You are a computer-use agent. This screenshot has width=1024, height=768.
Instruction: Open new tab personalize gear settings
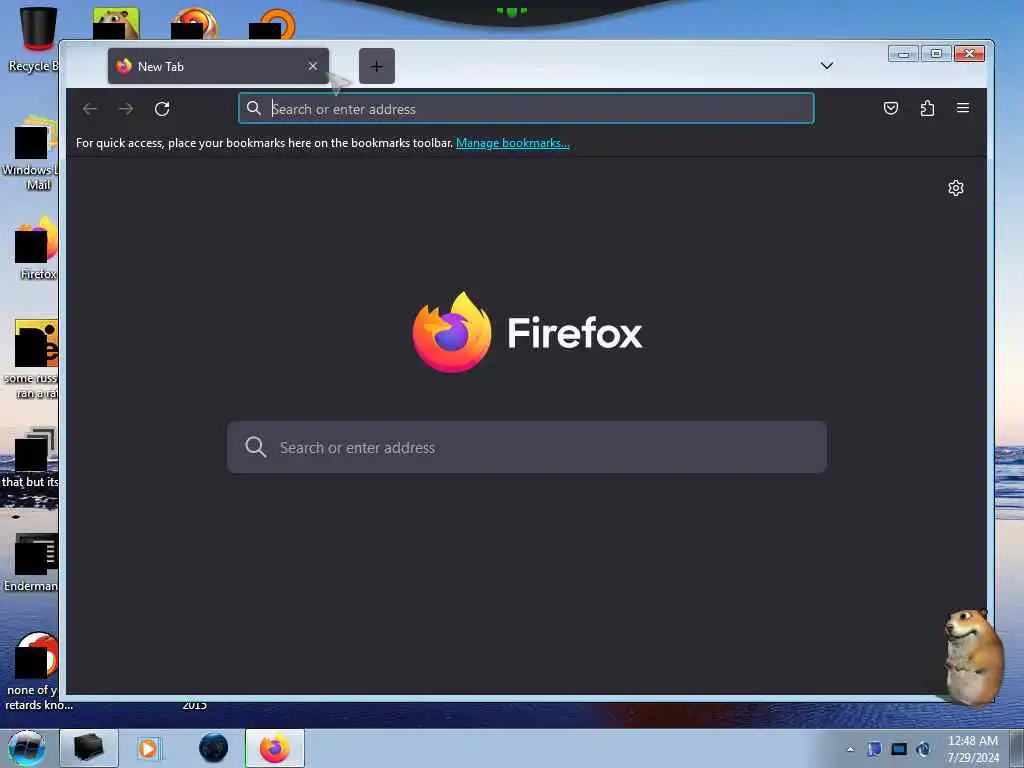(955, 188)
